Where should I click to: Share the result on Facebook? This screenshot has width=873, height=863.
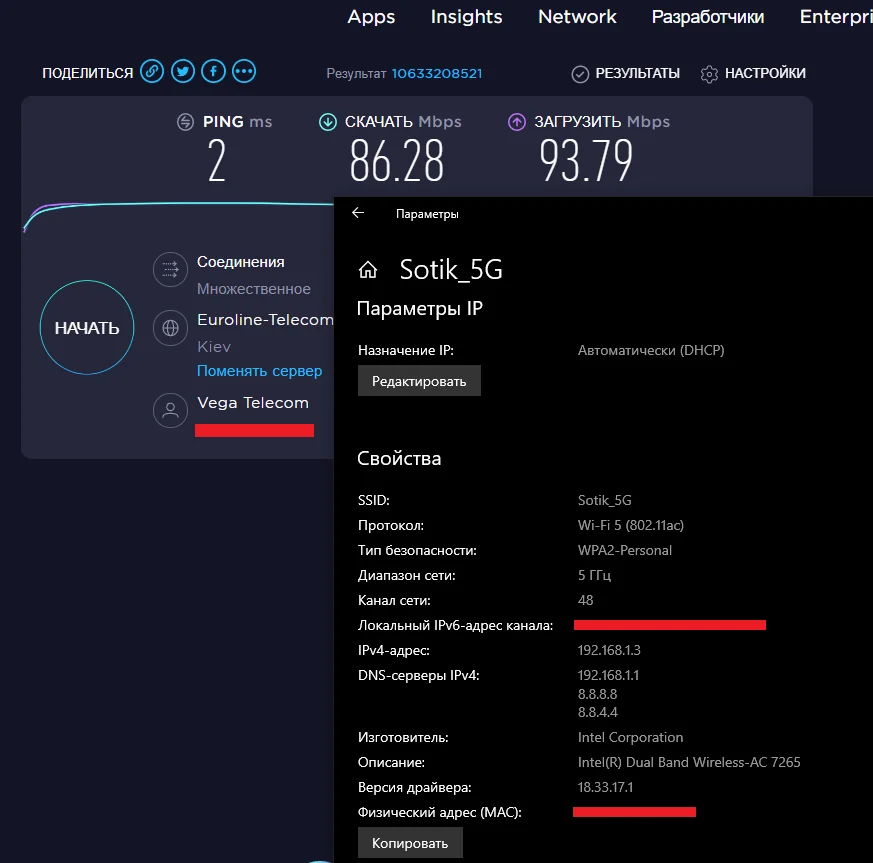[213, 71]
